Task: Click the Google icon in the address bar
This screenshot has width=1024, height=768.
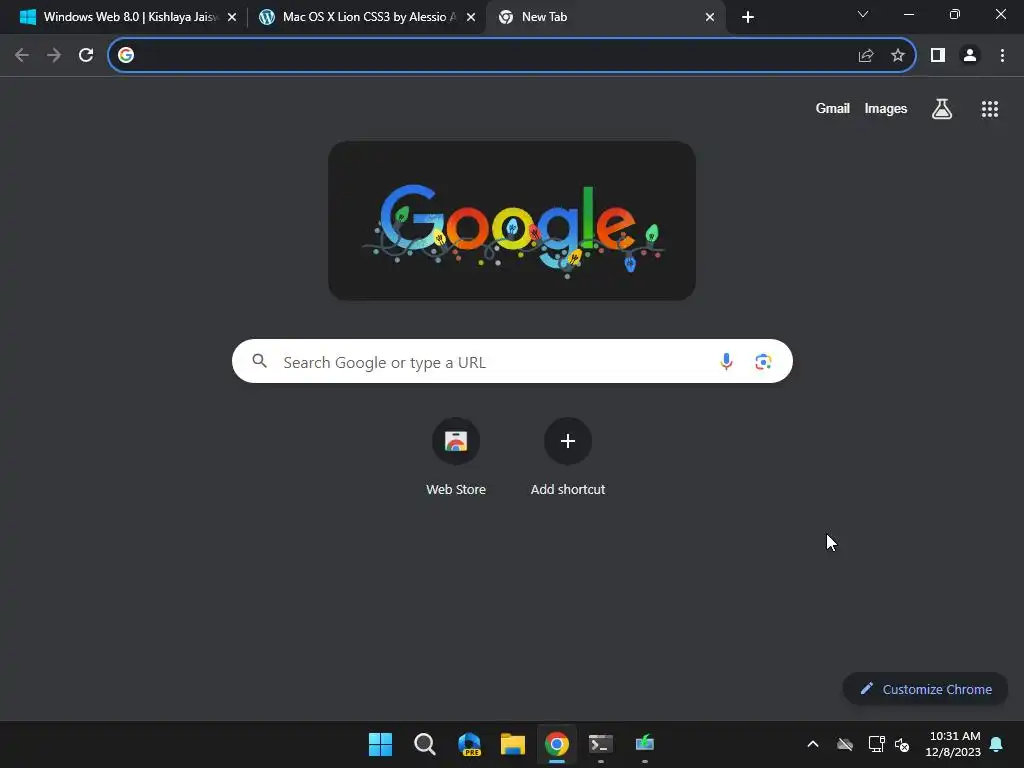Action: coord(126,56)
